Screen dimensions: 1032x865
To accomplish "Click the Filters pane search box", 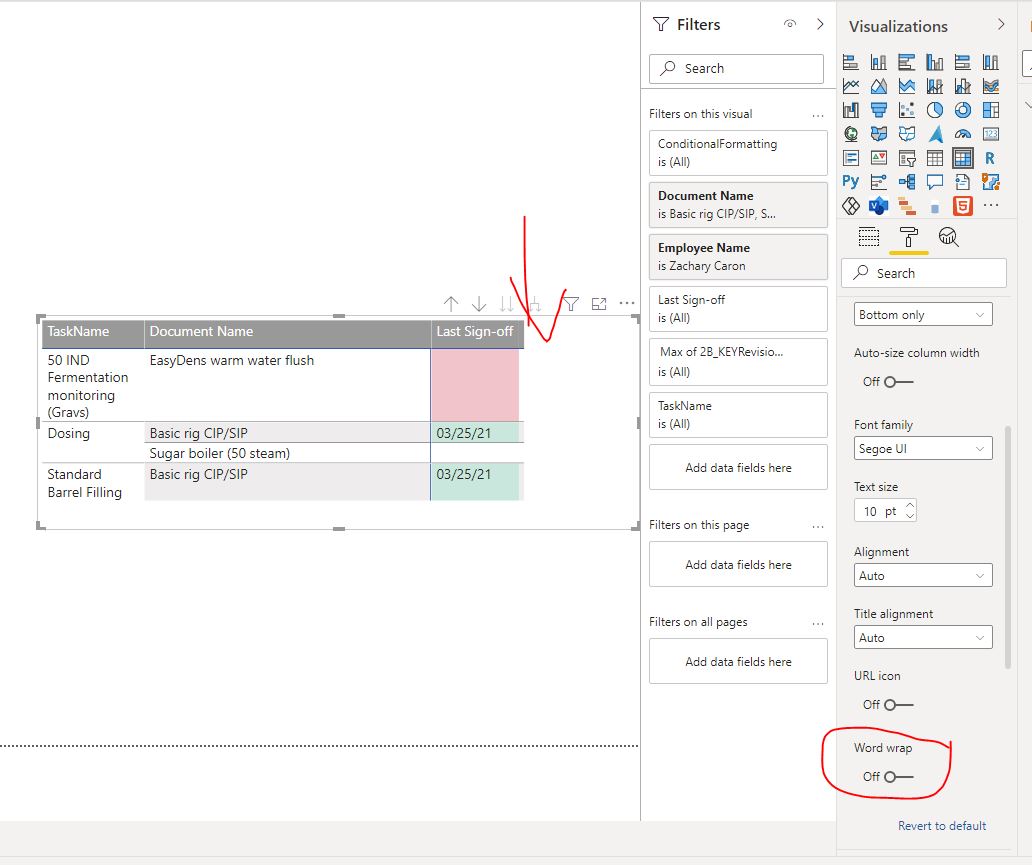I will click(x=736, y=68).
